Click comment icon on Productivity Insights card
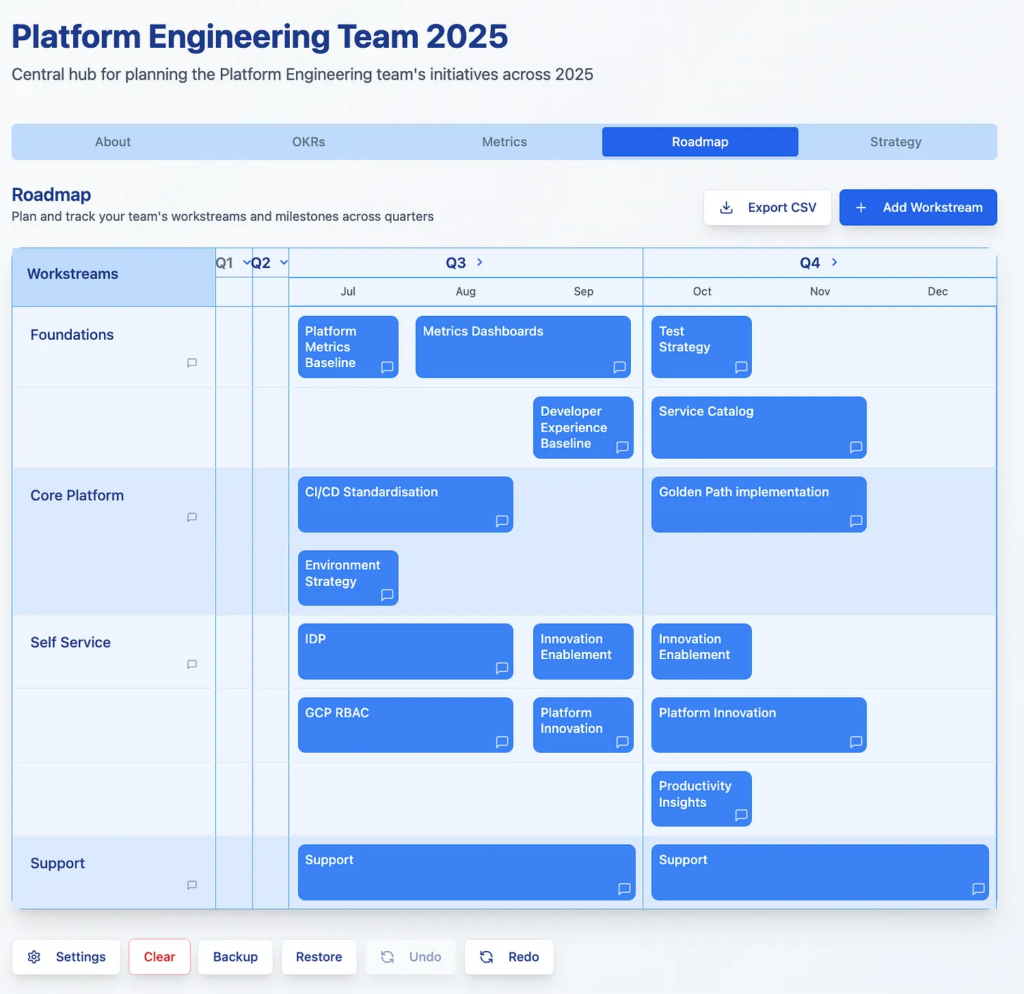1024x994 pixels. pyautogui.click(x=741, y=815)
